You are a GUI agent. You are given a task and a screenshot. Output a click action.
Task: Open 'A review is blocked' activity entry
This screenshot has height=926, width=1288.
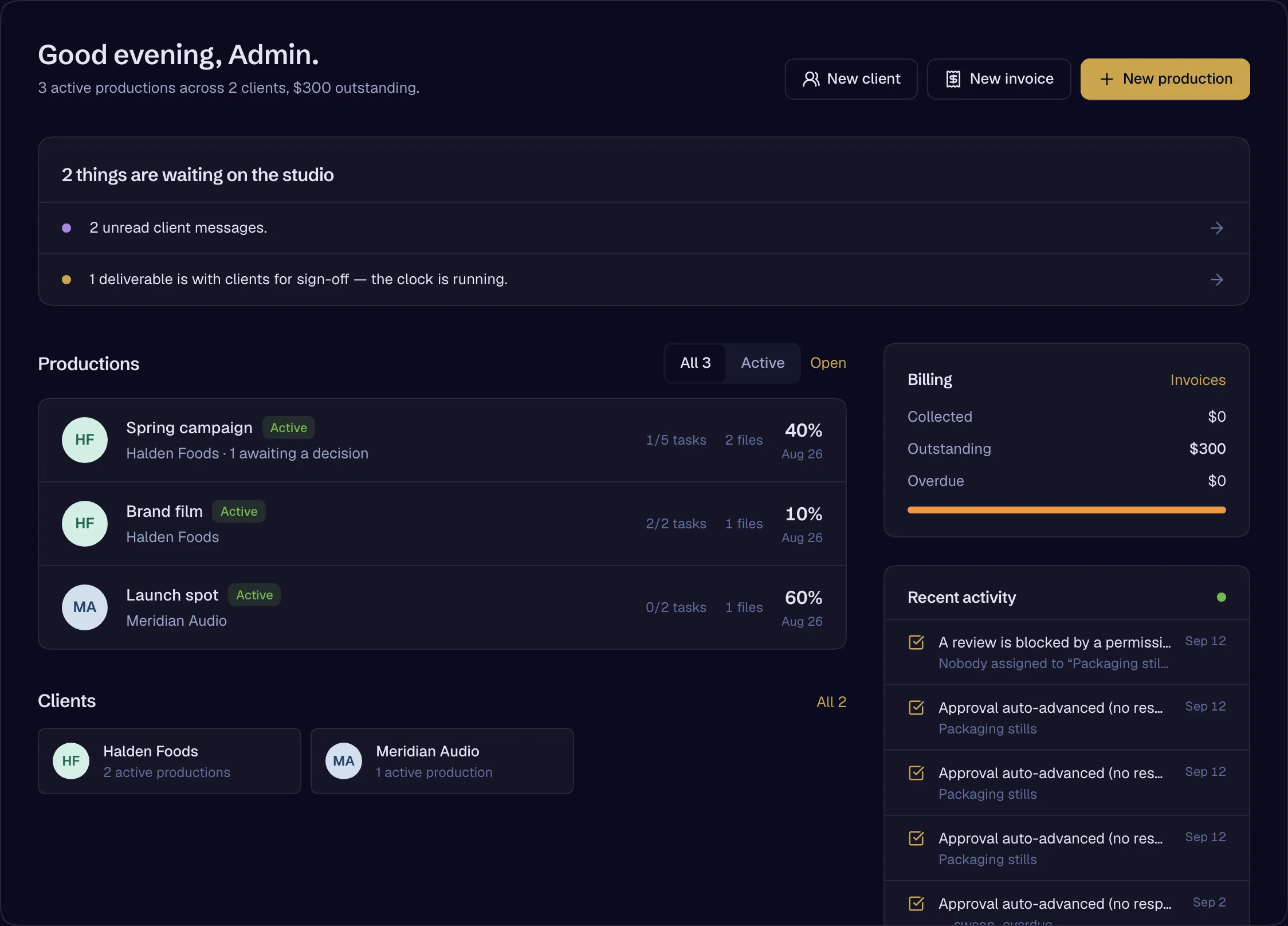(x=1066, y=652)
